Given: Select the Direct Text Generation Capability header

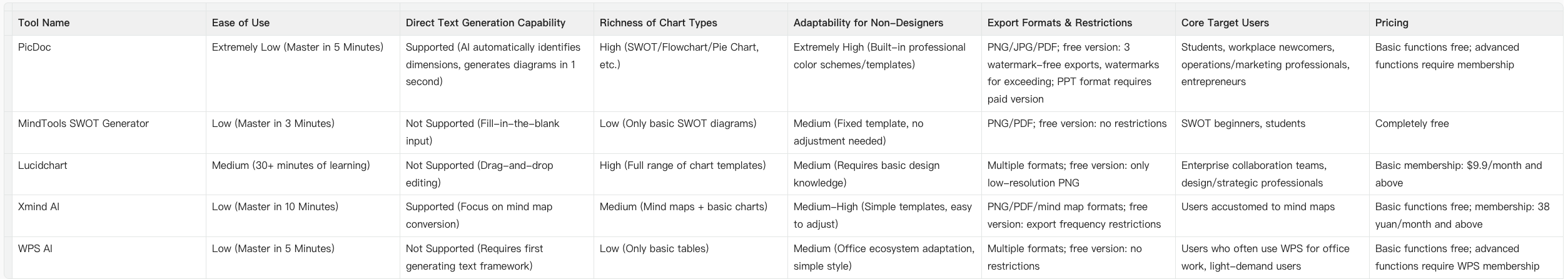Looking at the screenshot, I should 485,23.
